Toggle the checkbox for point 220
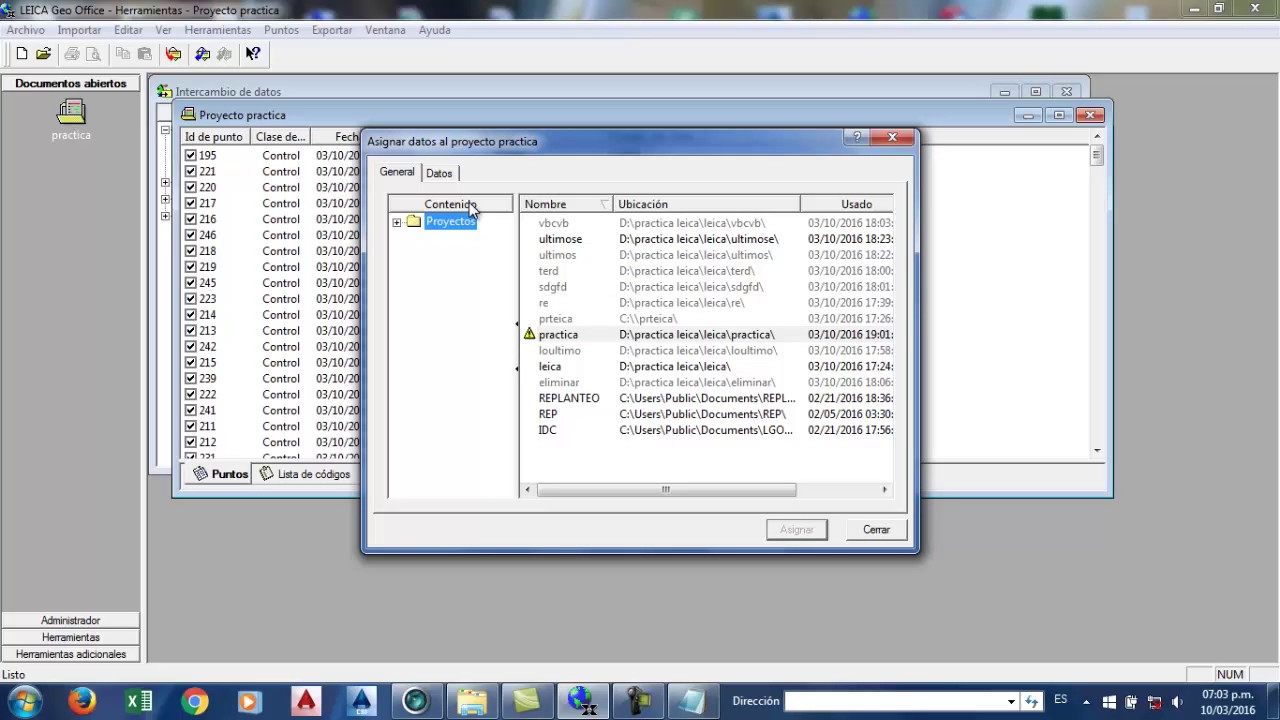The width and height of the screenshot is (1280, 720). pyautogui.click(x=190, y=188)
